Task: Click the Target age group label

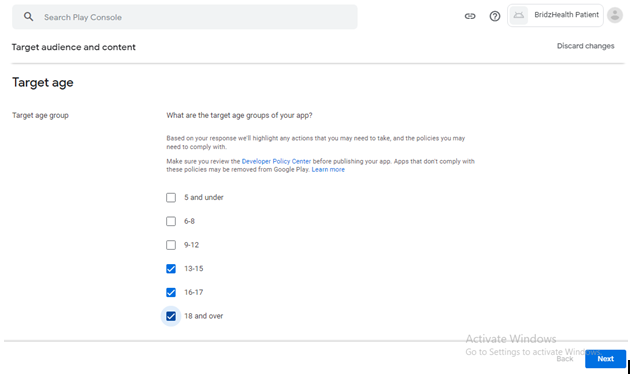Action: click(x=40, y=115)
